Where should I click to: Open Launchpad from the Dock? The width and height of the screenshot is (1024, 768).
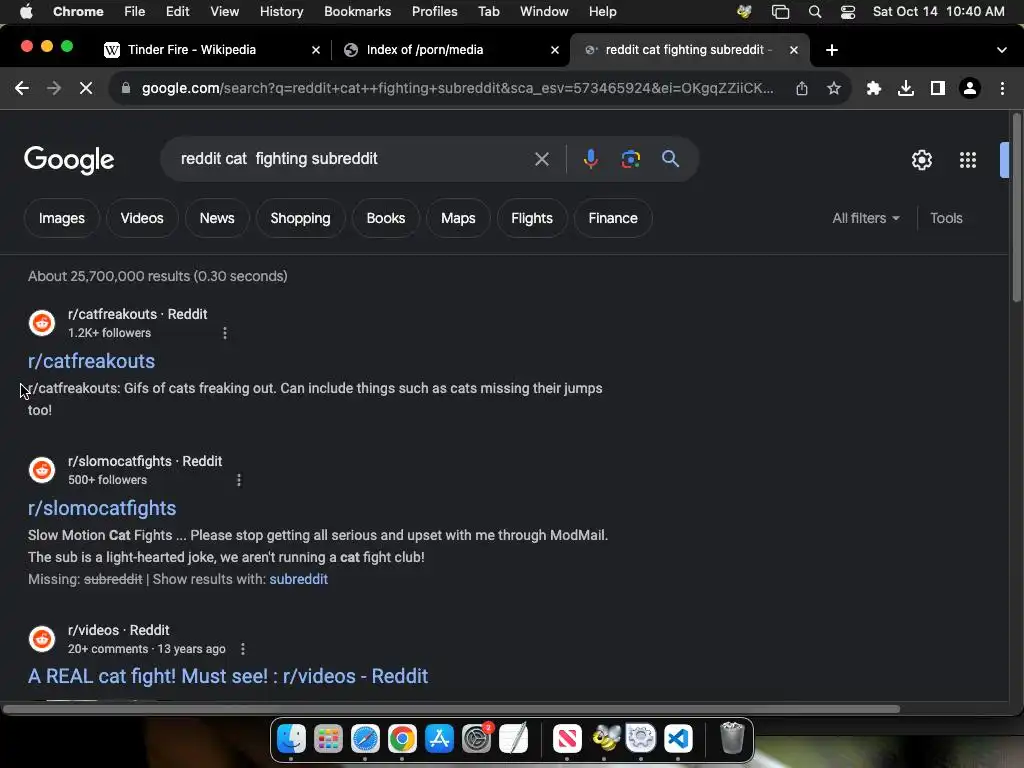pyautogui.click(x=328, y=739)
